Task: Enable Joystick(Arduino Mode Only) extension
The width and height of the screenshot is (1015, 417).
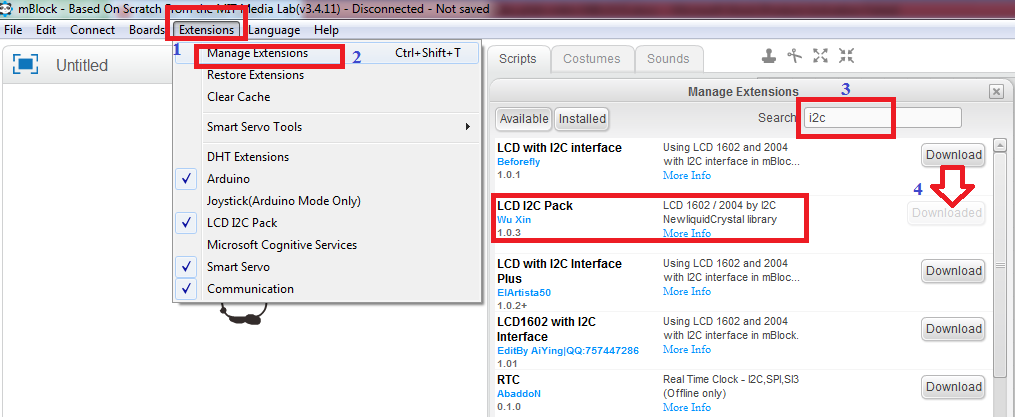Action: click(x=284, y=201)
